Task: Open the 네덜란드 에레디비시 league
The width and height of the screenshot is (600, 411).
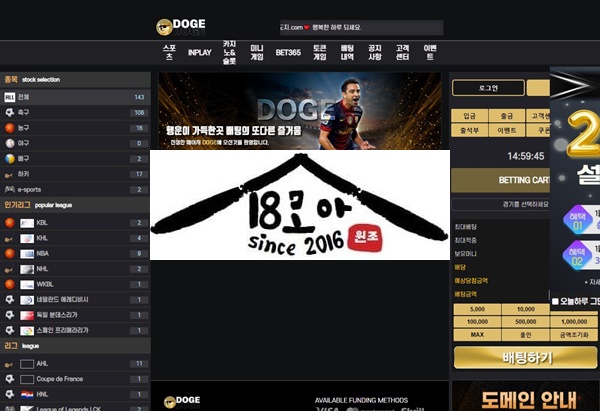Action: [x=75, y=300]
